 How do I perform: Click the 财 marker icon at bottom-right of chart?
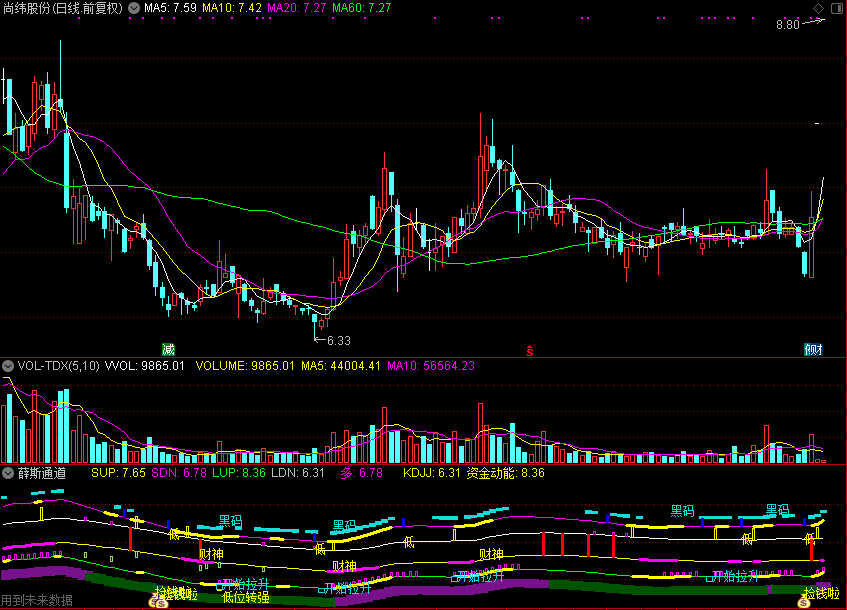813,349
